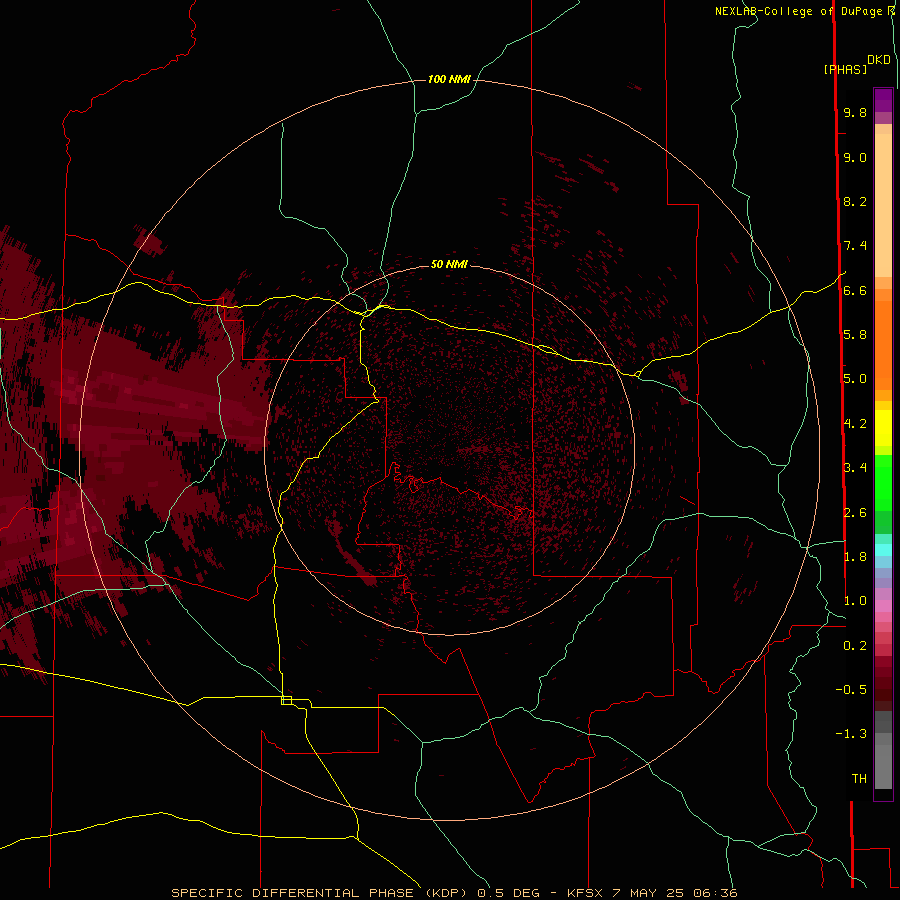Click the legend value "2.6"
This screenshot has width=900, height=900.
pyautogui.click(x=855, y=513)
